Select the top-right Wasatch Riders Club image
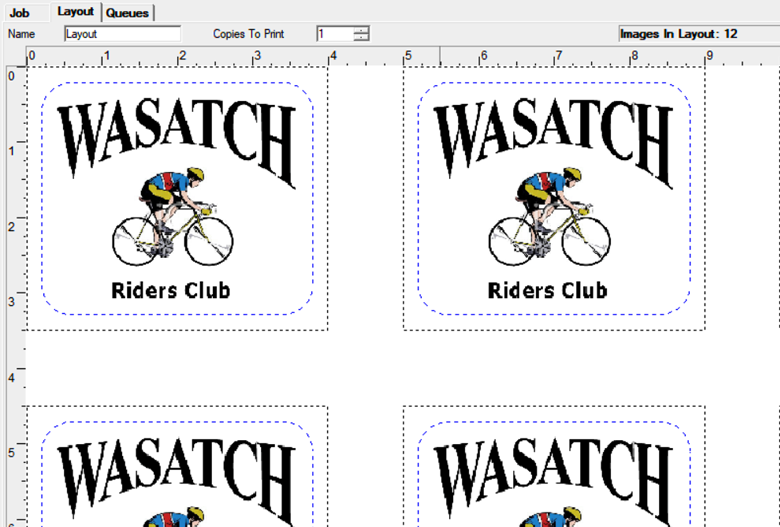The image size is (780, 527). pyautogui.click(x=554, y=199)
